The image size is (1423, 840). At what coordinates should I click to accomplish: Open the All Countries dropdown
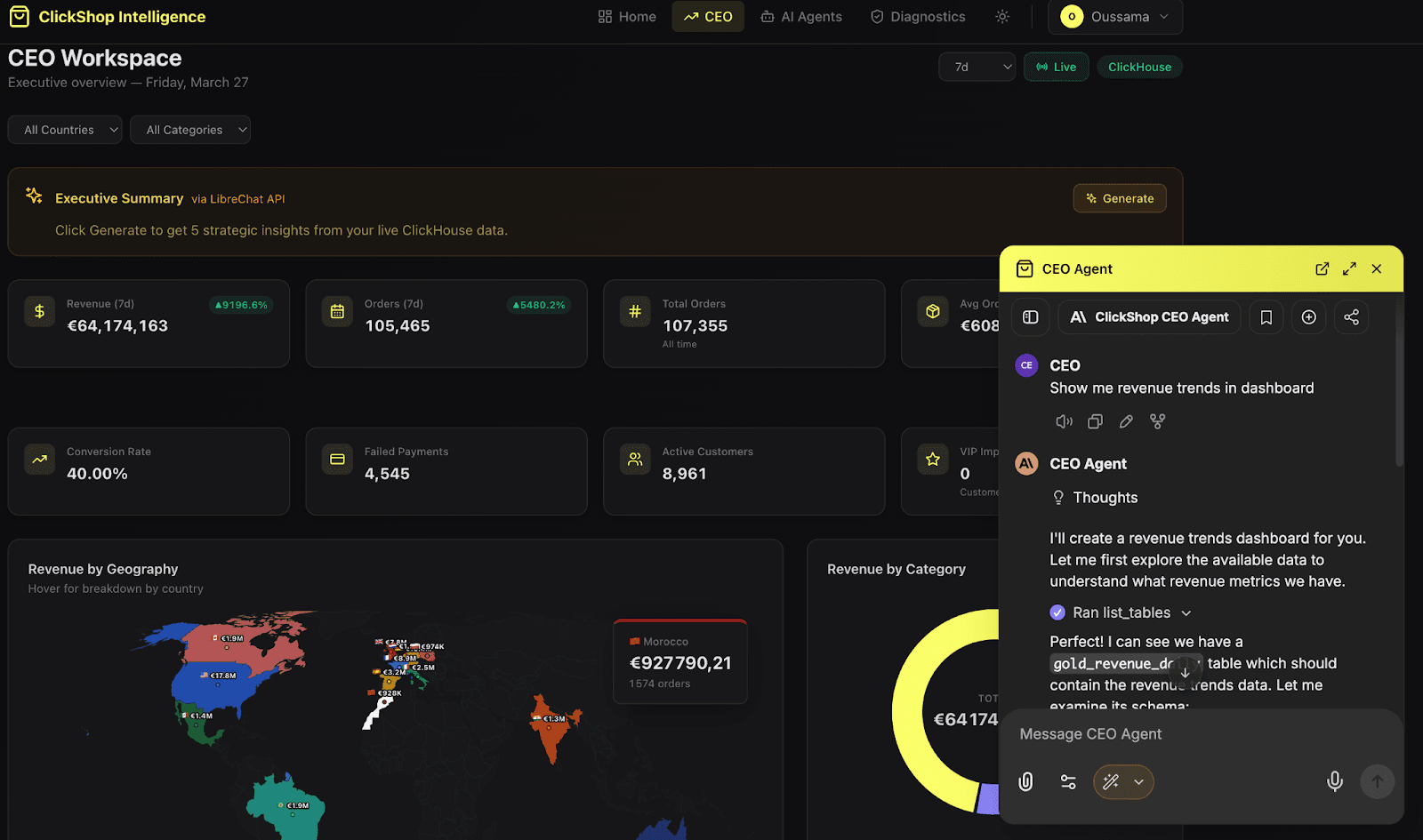point(65,130)
